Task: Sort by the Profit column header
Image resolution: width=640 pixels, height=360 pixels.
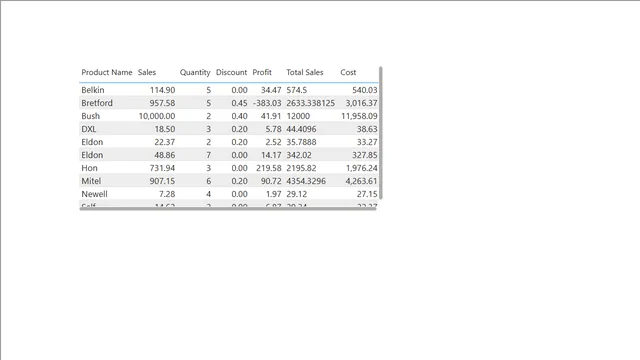Action: 262,72
